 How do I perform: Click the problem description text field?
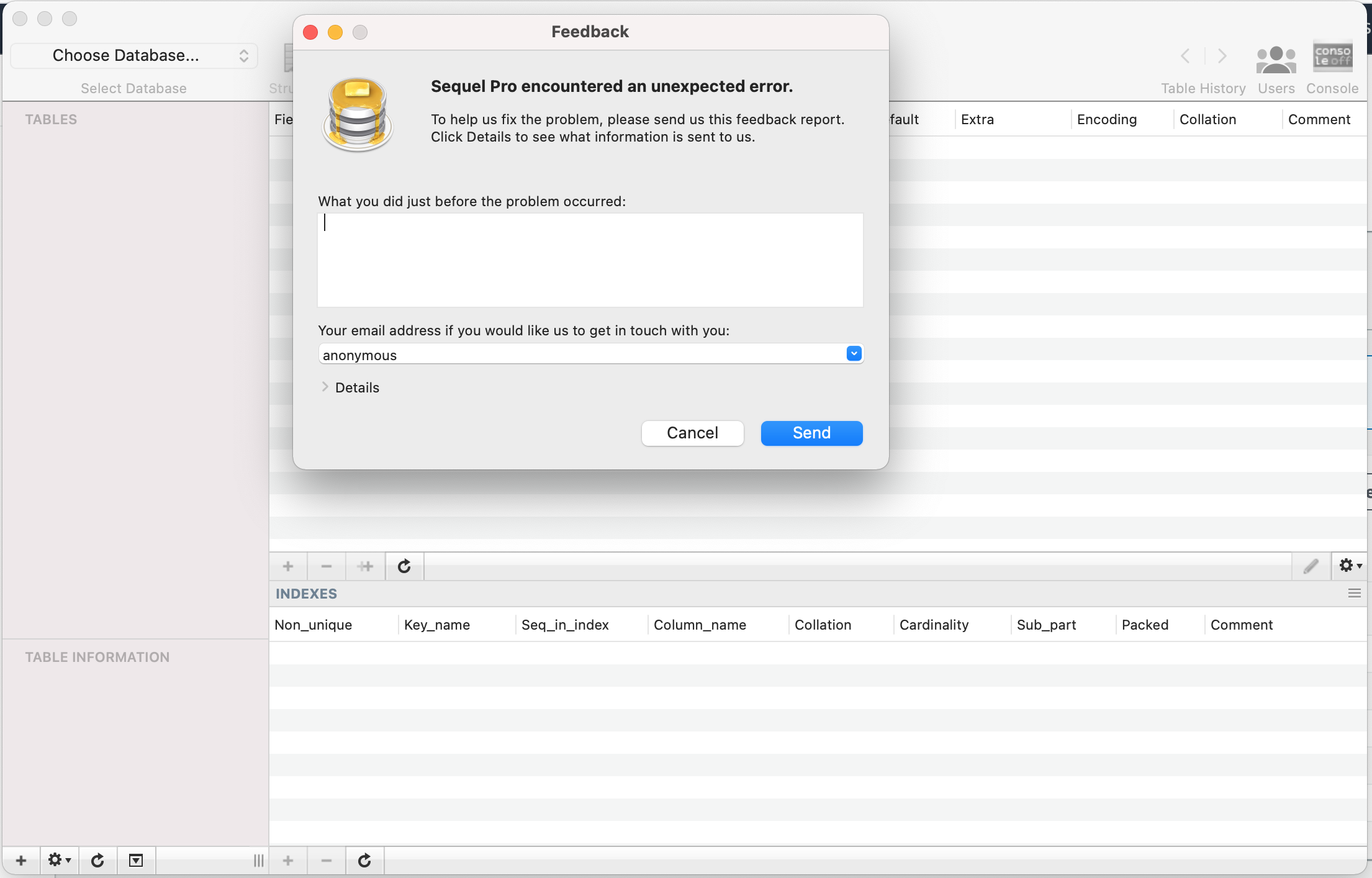590,260
